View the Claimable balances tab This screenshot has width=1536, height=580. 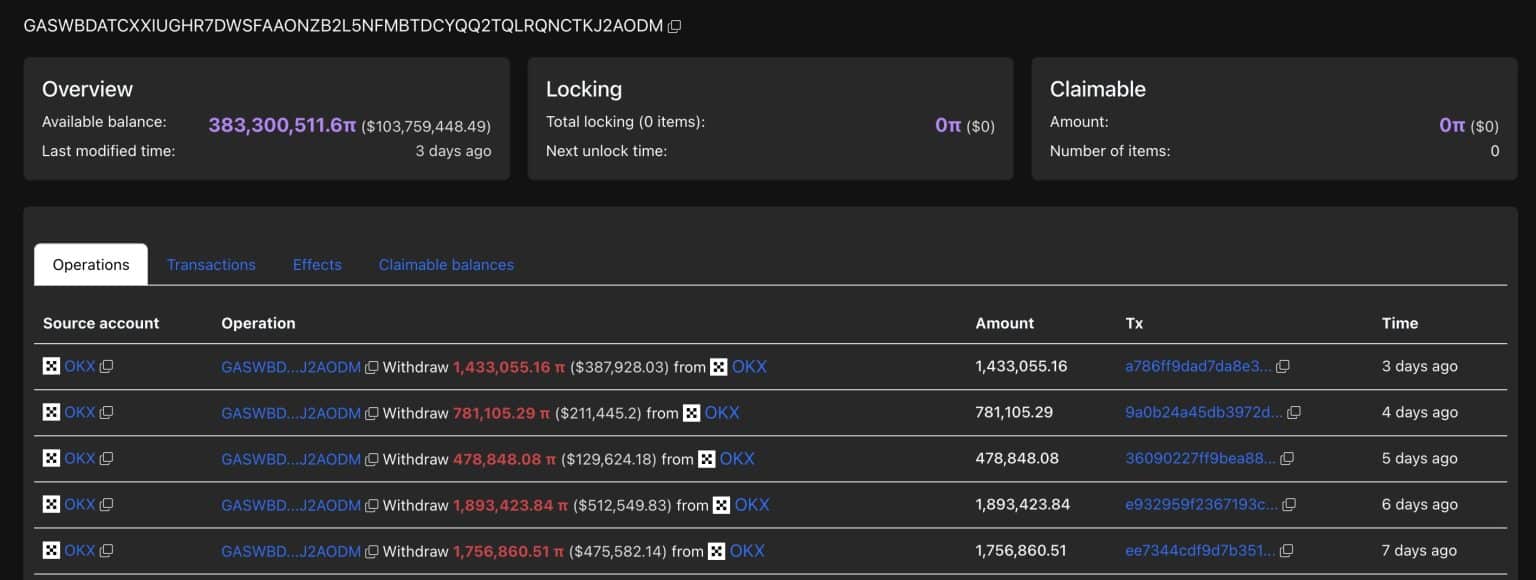[x=445, y=264]
